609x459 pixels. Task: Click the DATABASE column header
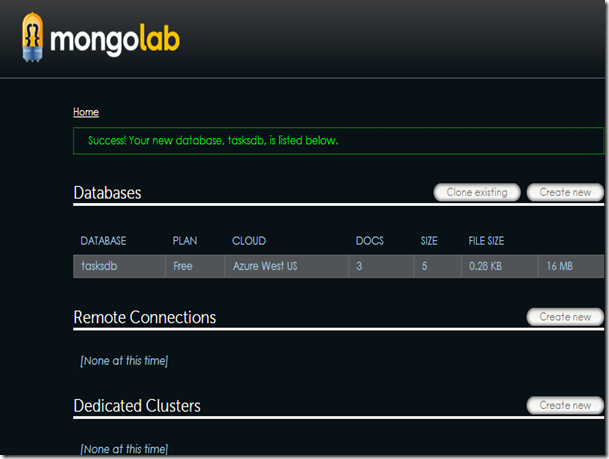103,241
